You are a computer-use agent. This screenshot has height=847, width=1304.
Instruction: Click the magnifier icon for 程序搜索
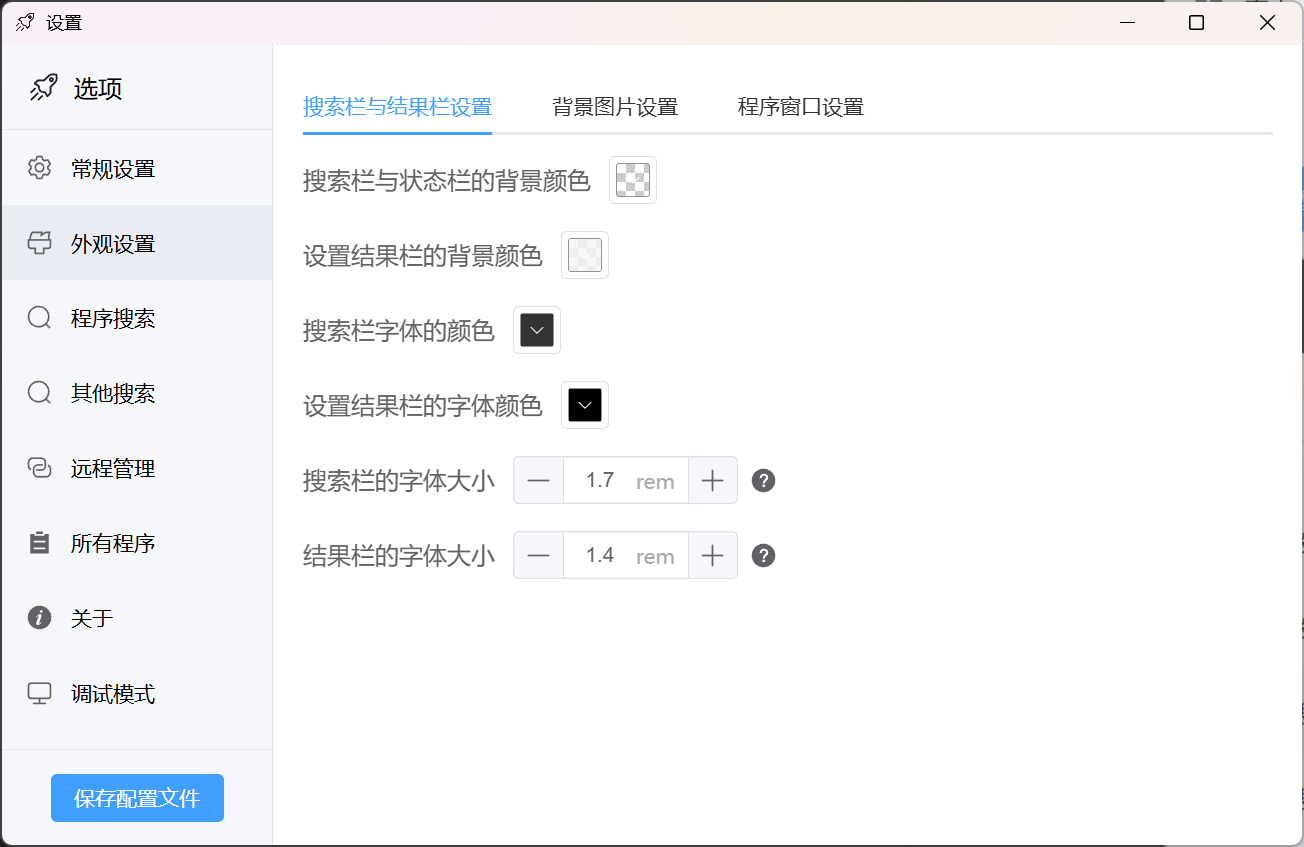coord(39,318)
